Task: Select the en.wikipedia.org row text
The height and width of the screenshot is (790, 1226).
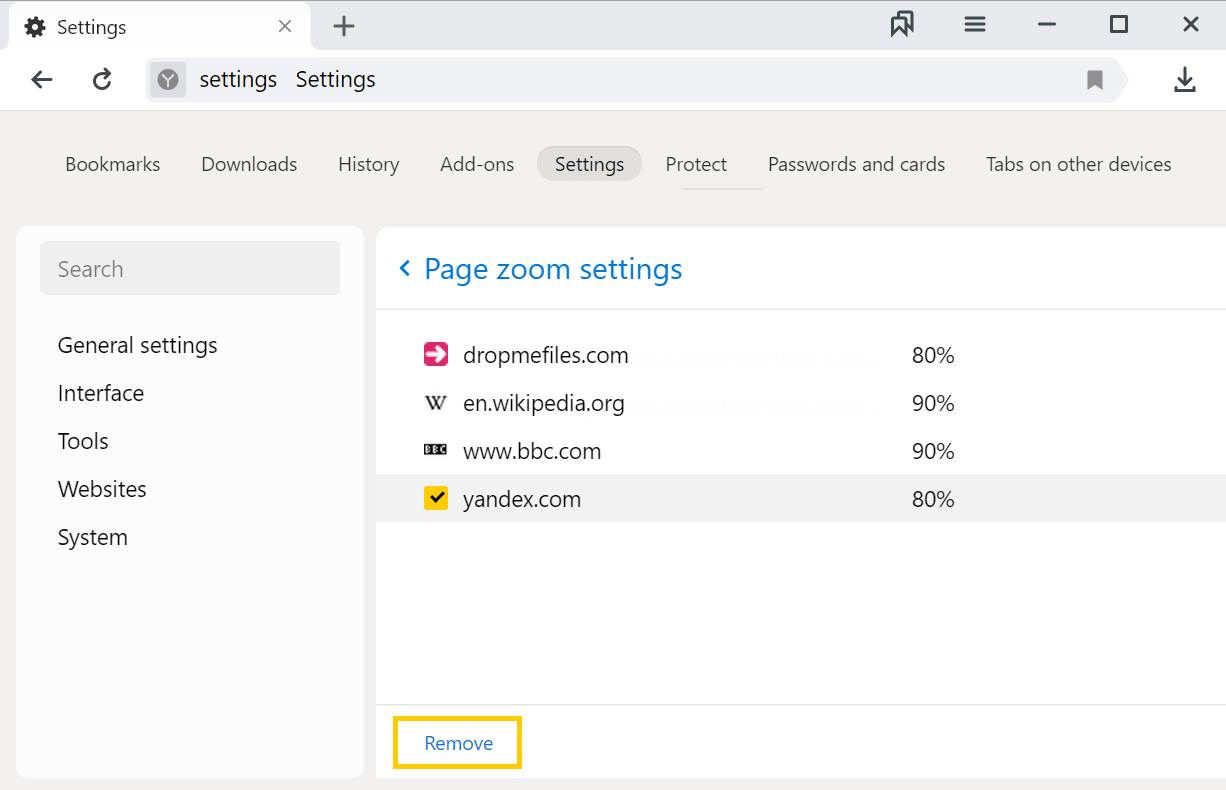Action: pyautogui.click(x=544, y=403)
